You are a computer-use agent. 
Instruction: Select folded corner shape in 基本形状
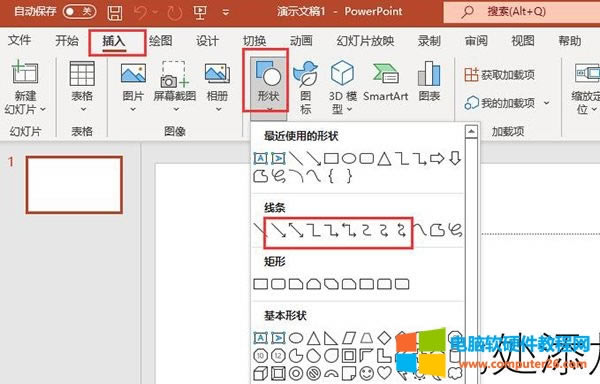(349, 373)
